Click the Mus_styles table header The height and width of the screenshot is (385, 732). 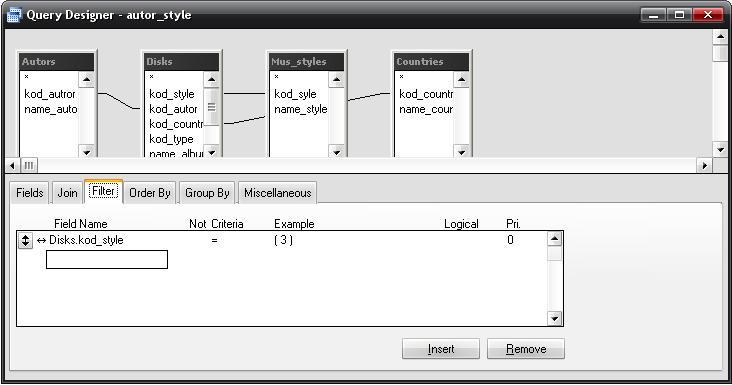[307, 62]
